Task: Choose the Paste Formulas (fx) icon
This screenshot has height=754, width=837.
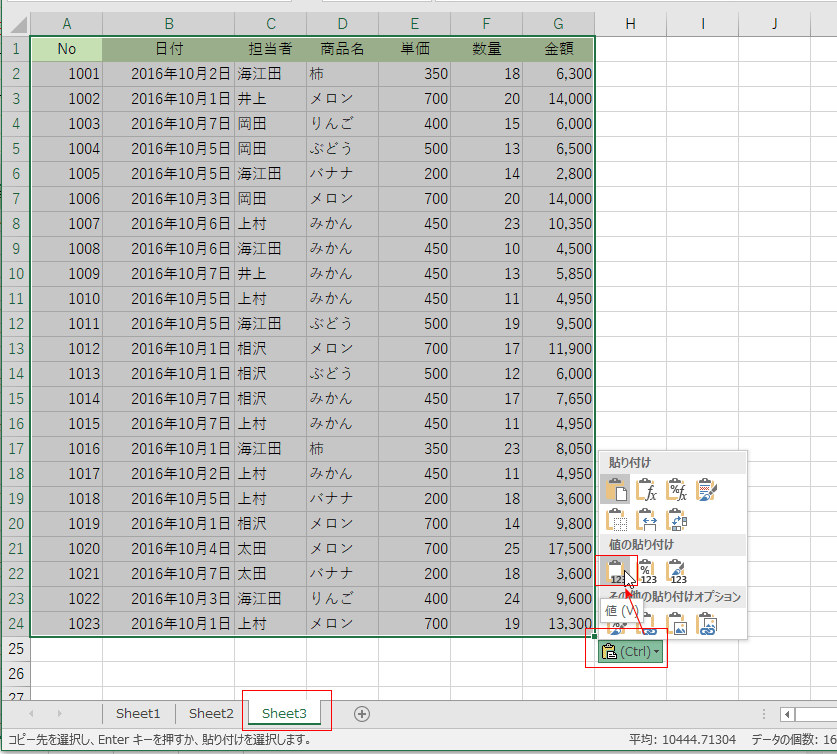Action: [647, 490]
